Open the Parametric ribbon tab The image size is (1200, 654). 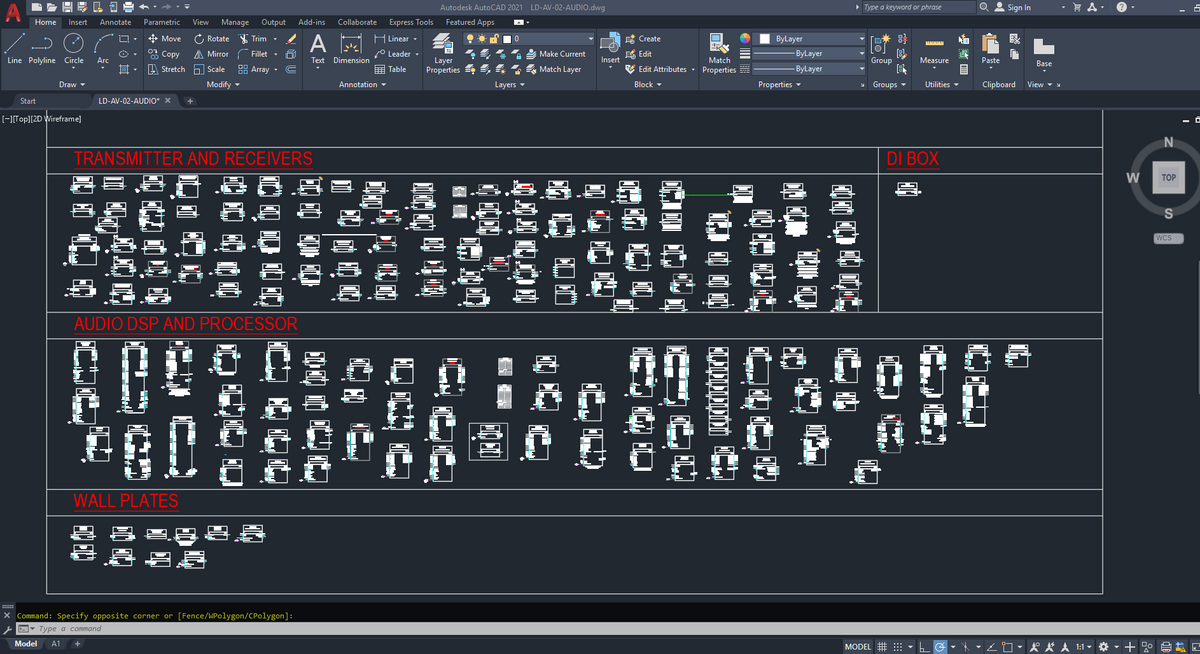(x=161, y=22)
